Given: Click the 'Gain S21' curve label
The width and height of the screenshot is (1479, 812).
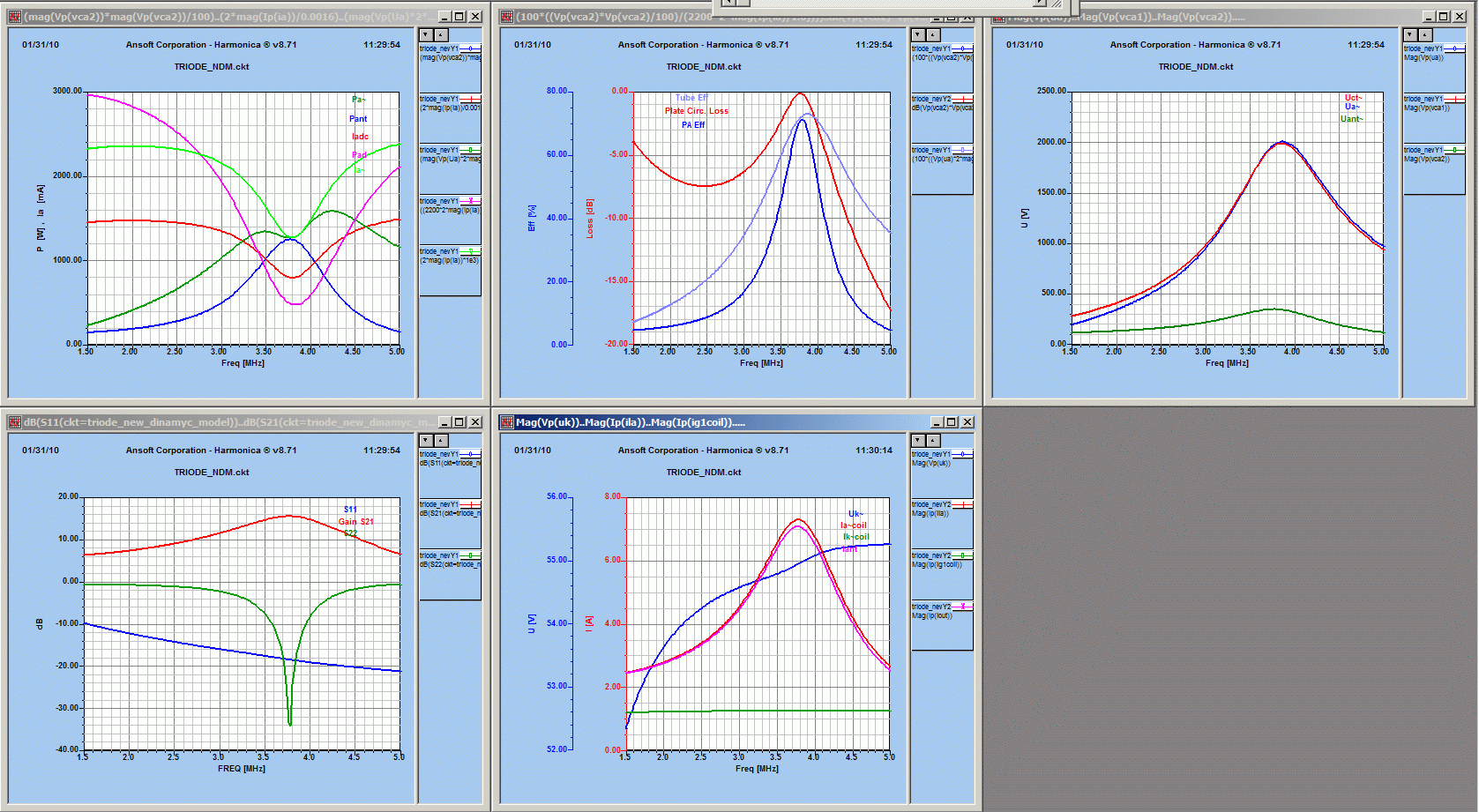Looking at the screenshot, I should (x=356, y=522).
